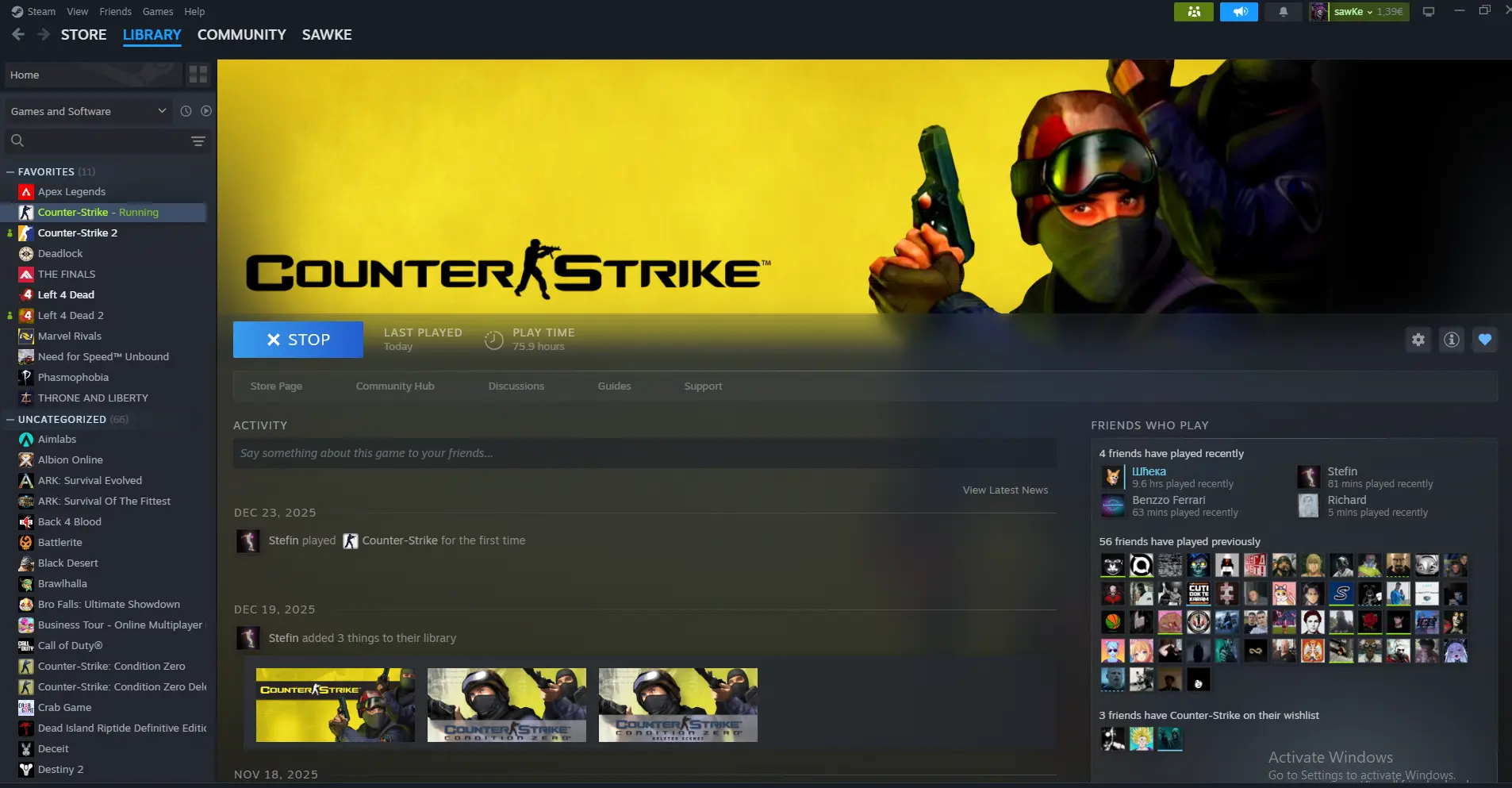The image size is (1512, 788).
Task: Open Benzzo Ferrari's friend avatar
Action: click(x=1112, y=505)
